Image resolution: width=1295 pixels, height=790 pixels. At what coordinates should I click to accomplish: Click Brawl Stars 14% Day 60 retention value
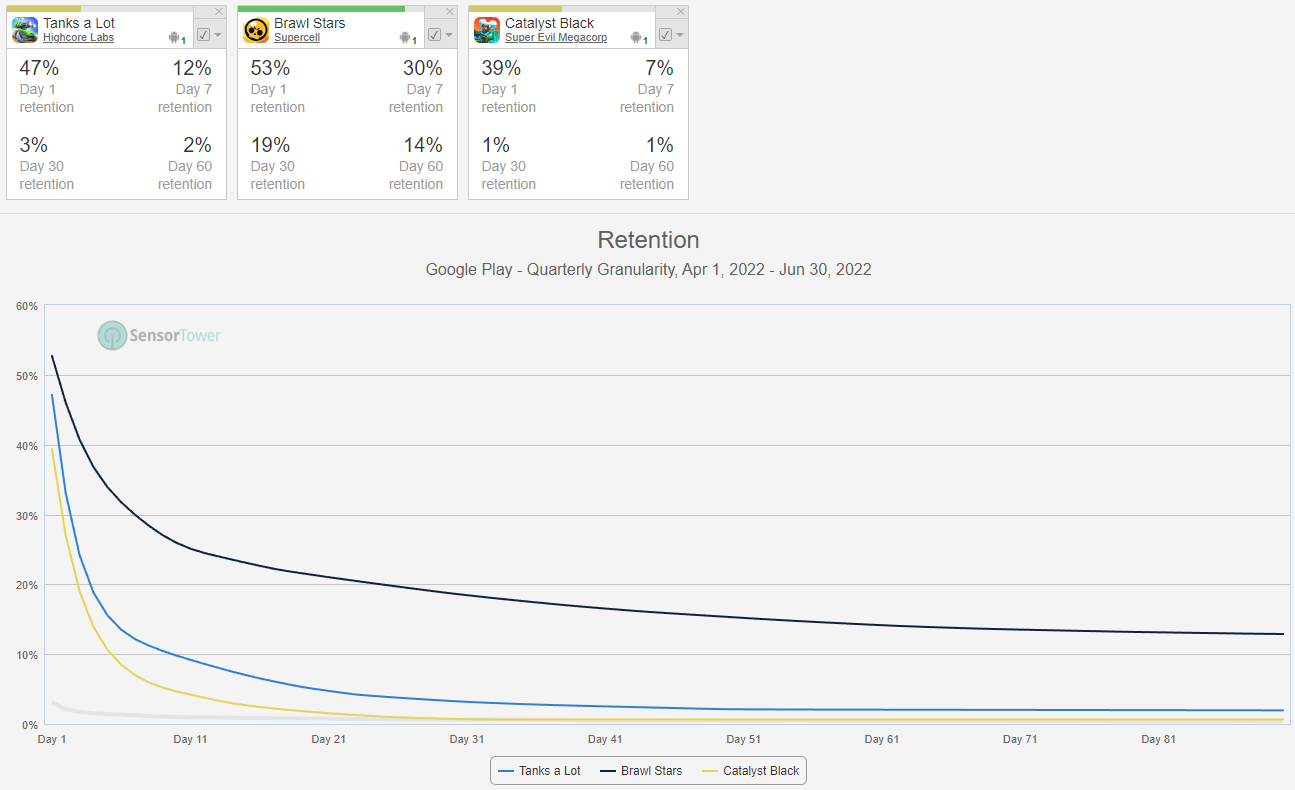tap(423, 145)
